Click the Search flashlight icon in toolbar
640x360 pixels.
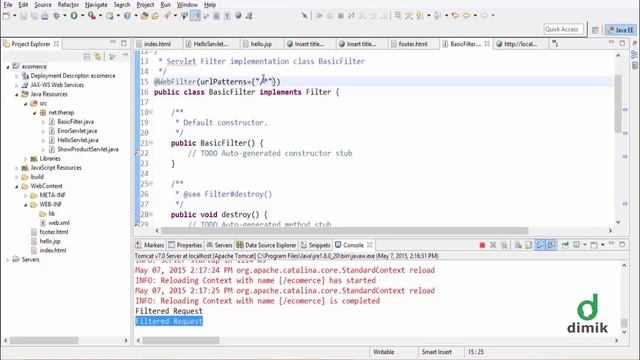click(167, 16)
